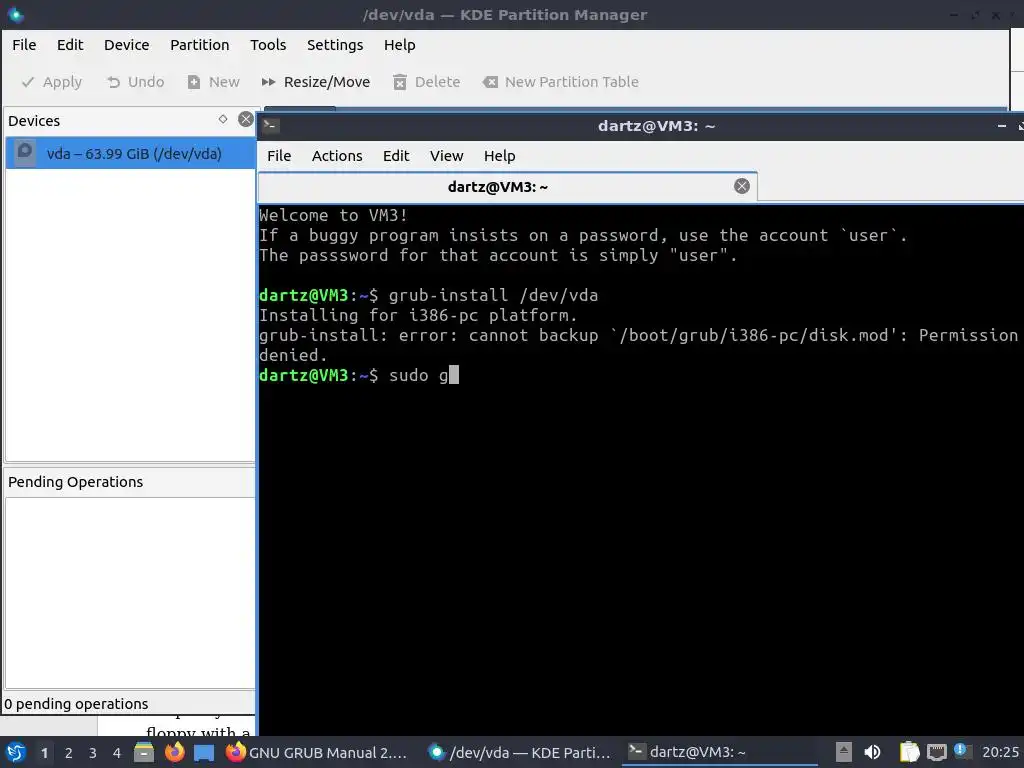Screen dimensions: 1024x768
Task: Click the Delete trash icon
Action: (400, 82)
